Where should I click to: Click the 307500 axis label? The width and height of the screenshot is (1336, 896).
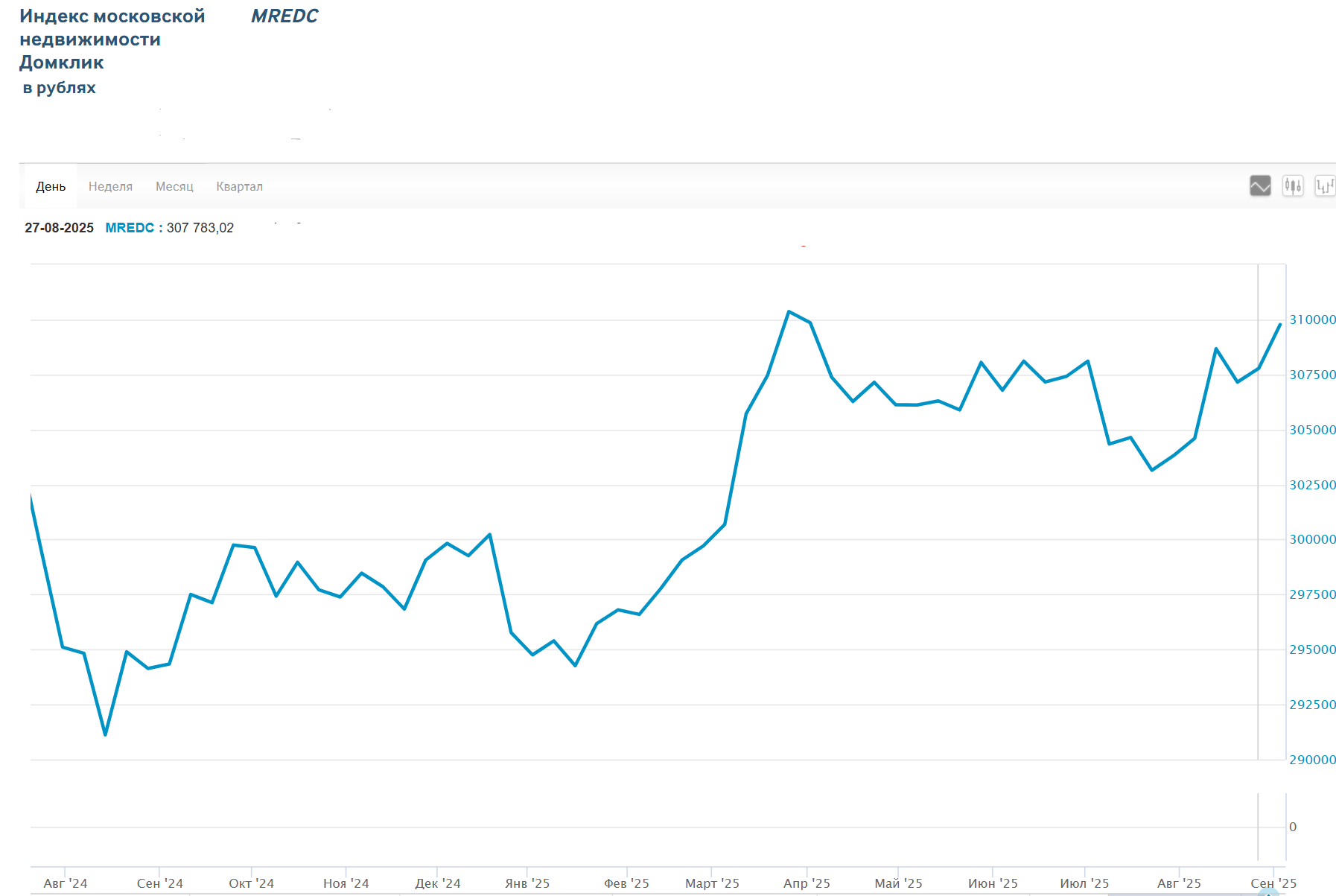(1312, 375)
